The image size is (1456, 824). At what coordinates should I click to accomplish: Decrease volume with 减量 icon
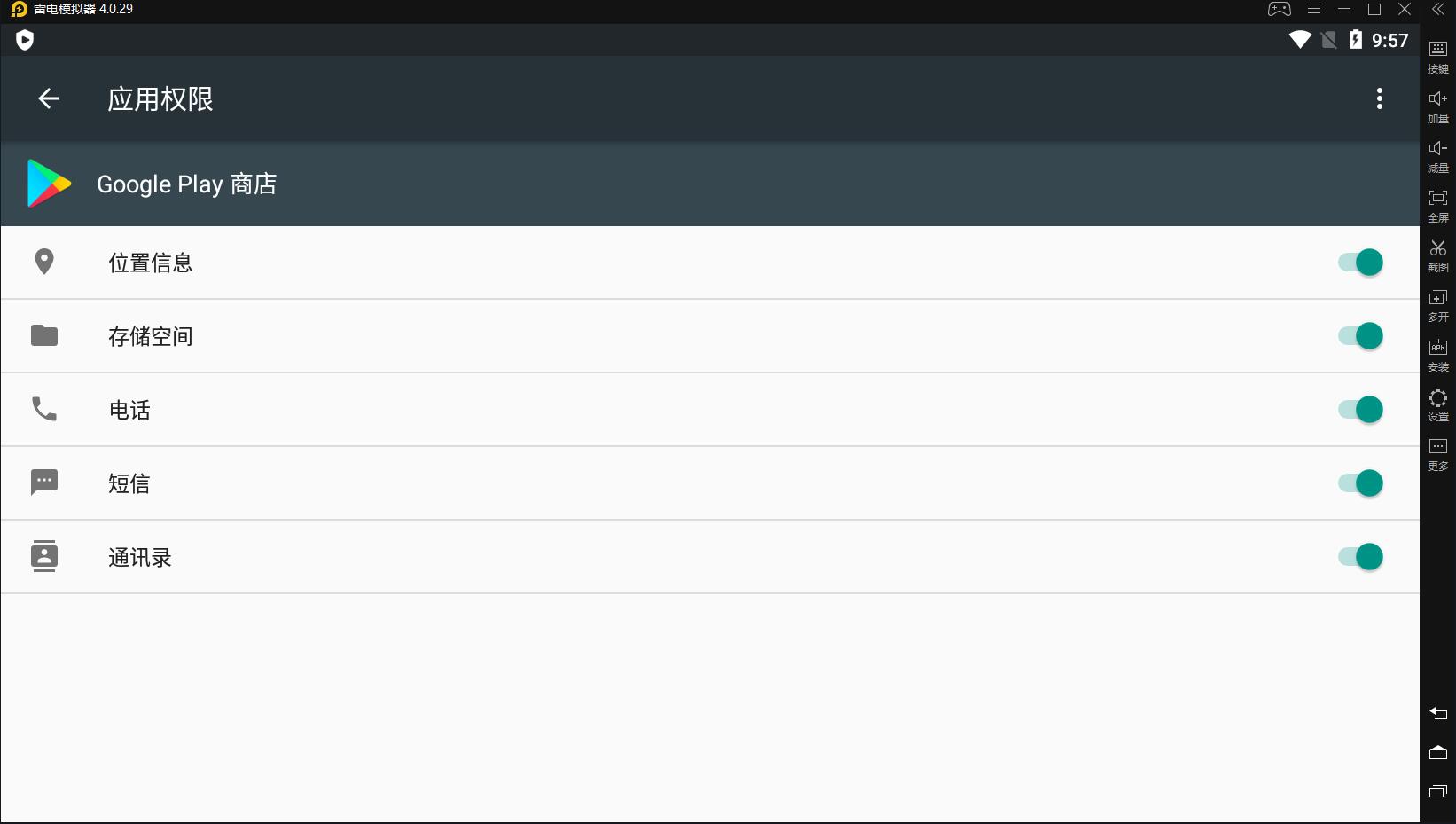pyautogui.click(x=1438, y=154)
